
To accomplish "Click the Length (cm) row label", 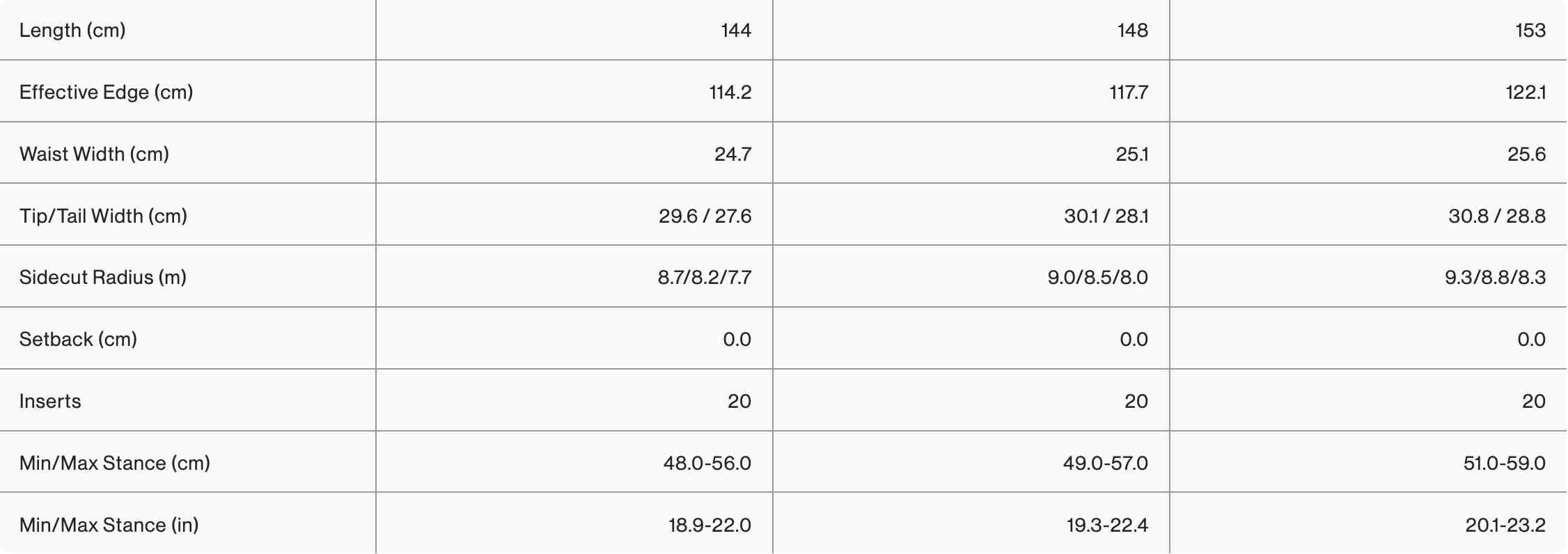I will pyautogui.click(x=72, y=31).
